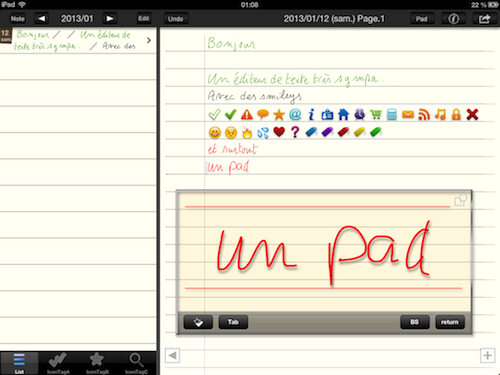The image size is (500, 375).
Task: Click the purple marker tag icon
Action: tap(327, 132)
